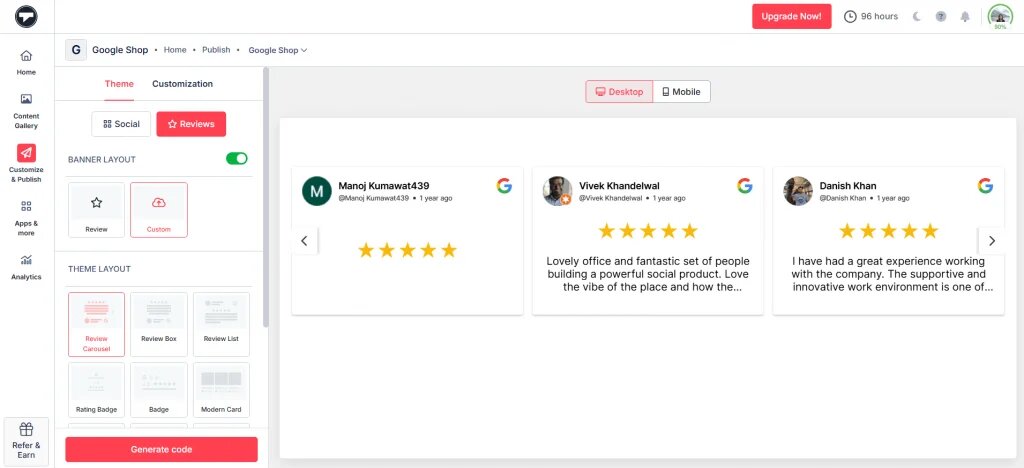This screenshot has height=468, width=1024.
Task: Open help via the question mark icon
Action: coord(940,16)
